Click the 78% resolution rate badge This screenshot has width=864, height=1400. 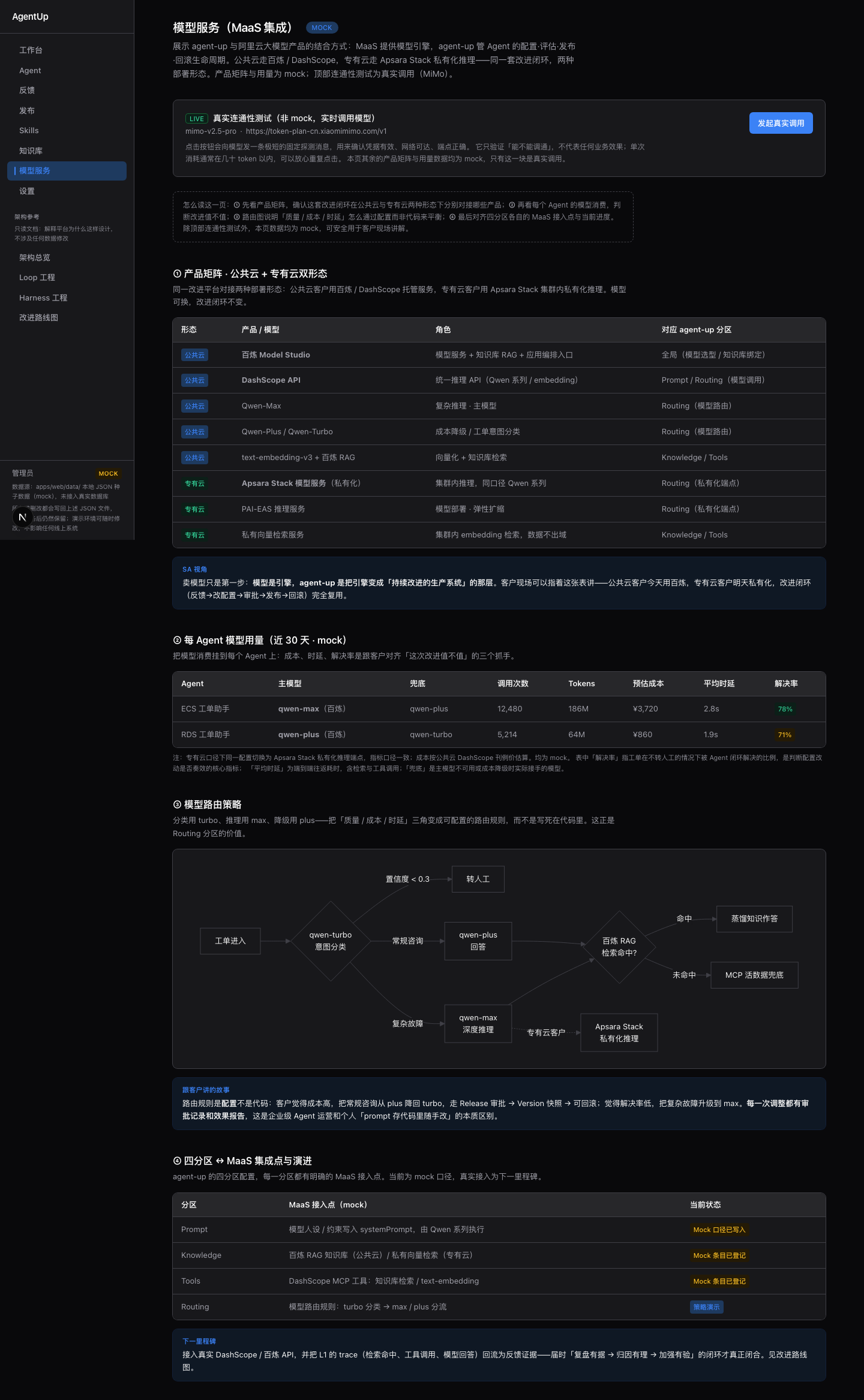785,709
